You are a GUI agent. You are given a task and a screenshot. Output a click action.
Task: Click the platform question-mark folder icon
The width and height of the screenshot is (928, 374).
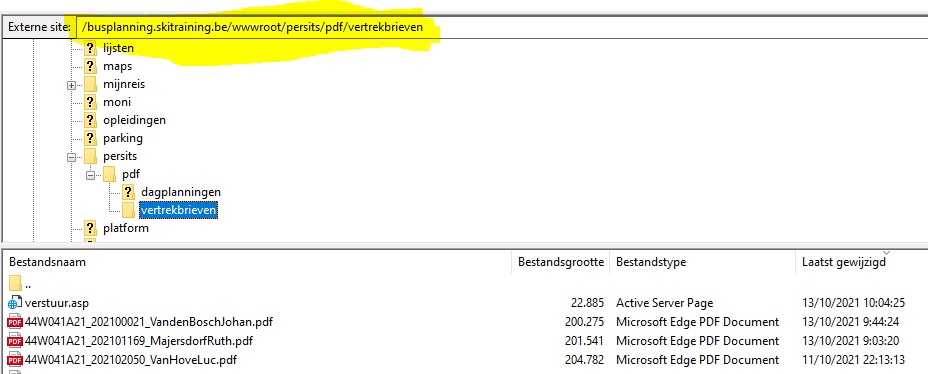pyautogui.click(x=90, y=228)
